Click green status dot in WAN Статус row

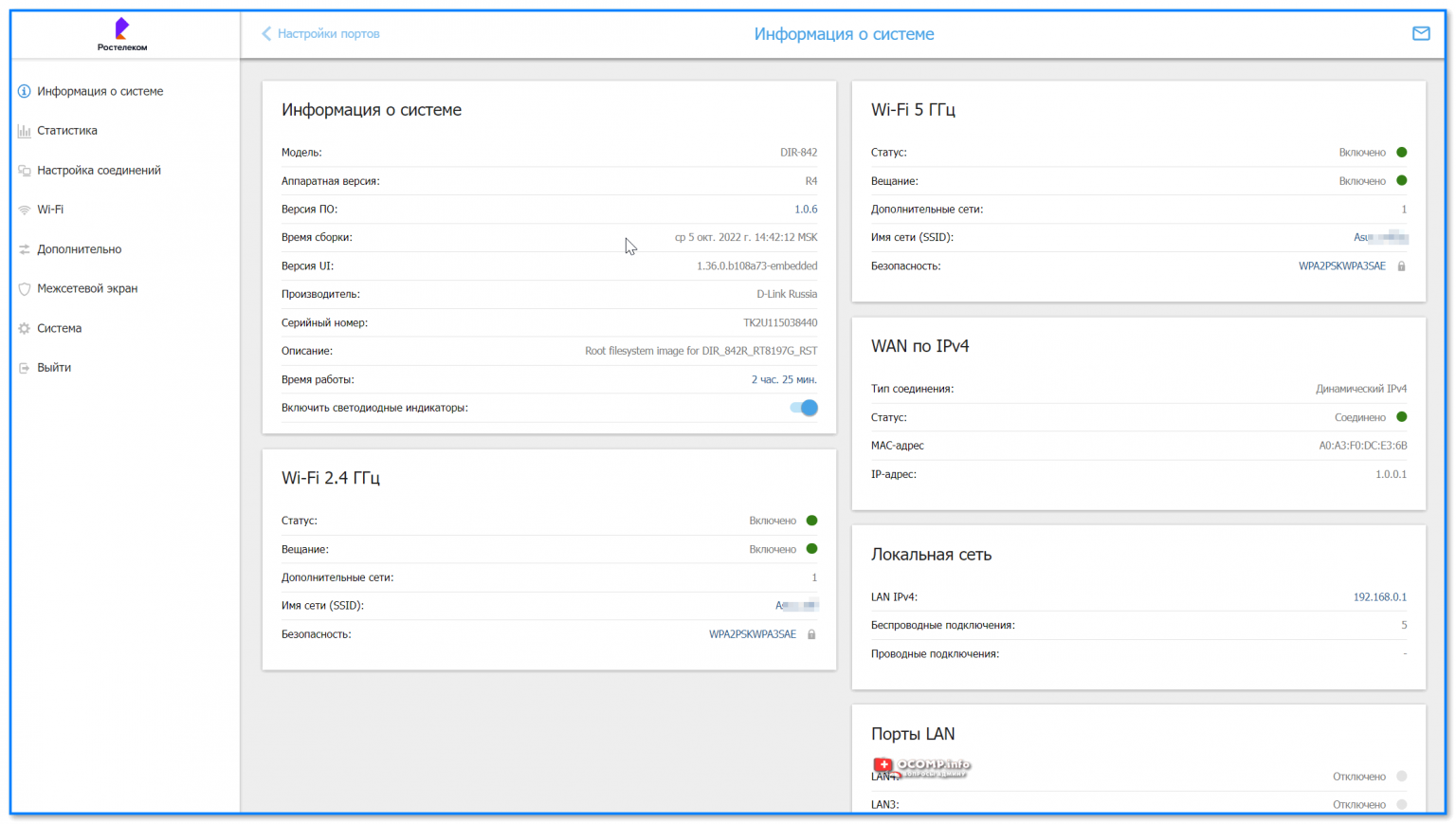click(1402, 417)
